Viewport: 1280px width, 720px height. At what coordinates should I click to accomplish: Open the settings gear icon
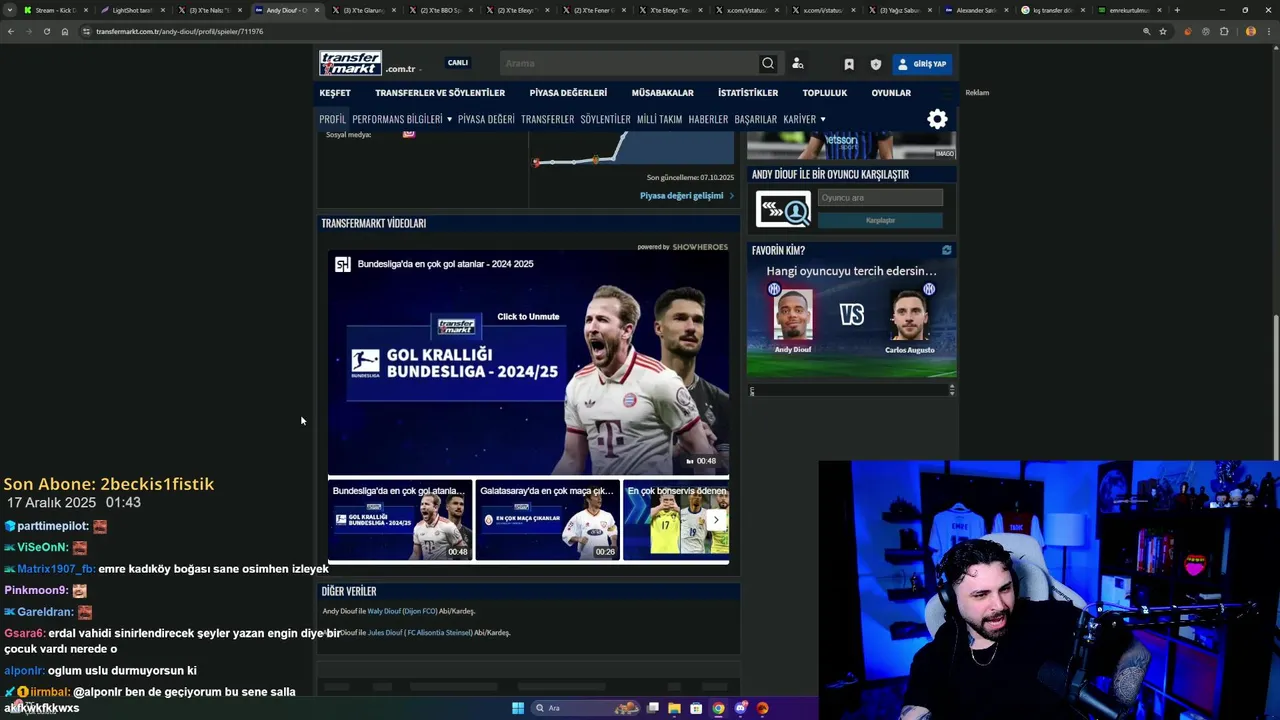pyautogui.click(x=937, y=119)
